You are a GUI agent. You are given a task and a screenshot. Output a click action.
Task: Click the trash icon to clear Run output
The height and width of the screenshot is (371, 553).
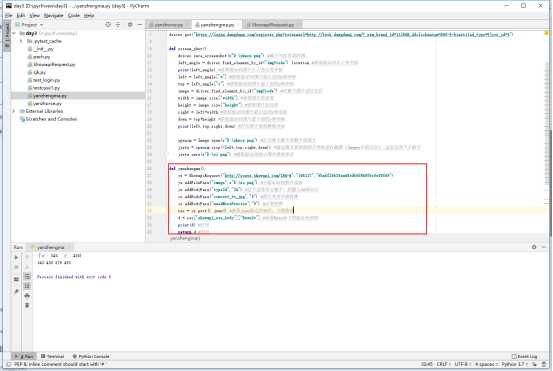coord(27,305)
